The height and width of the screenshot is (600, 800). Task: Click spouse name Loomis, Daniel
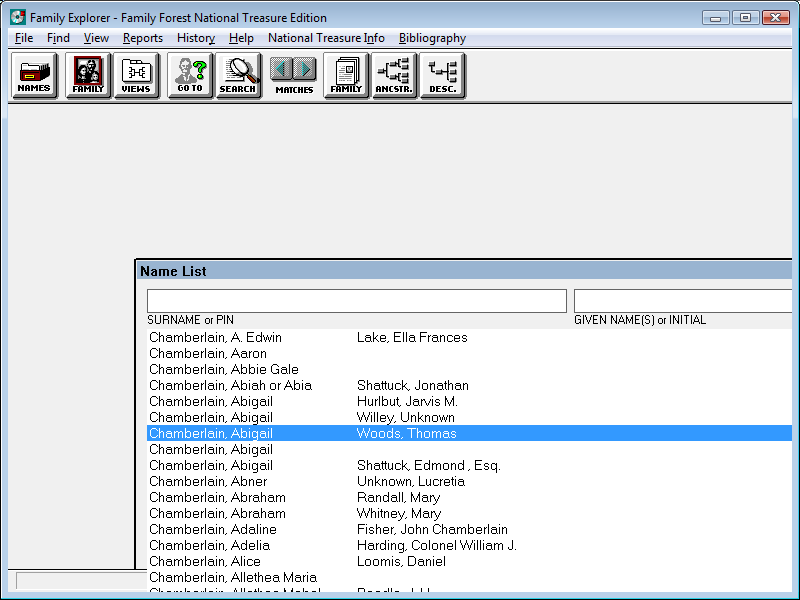click(401, 561)
